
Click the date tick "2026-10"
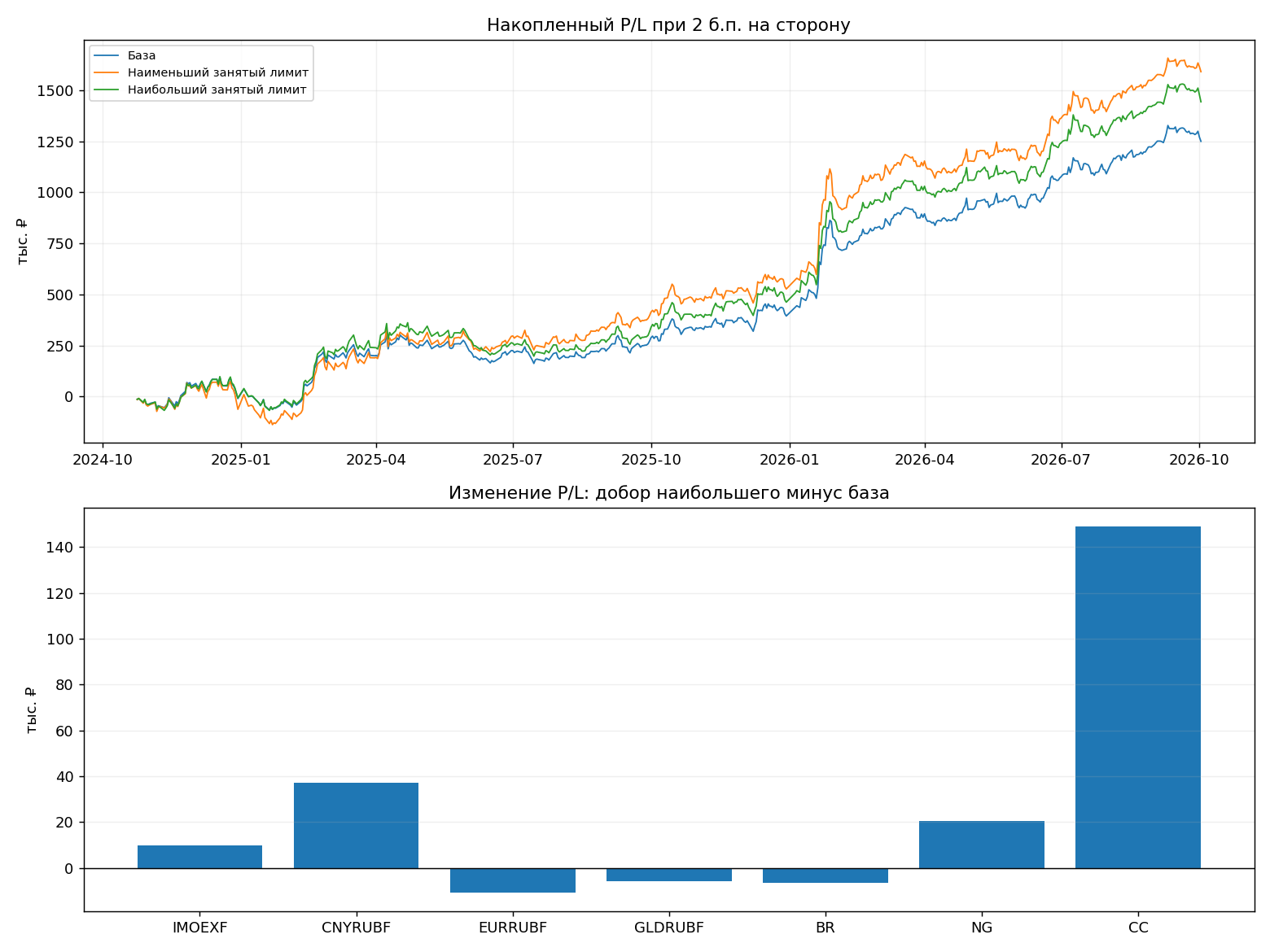click(x=1199, y=460)
